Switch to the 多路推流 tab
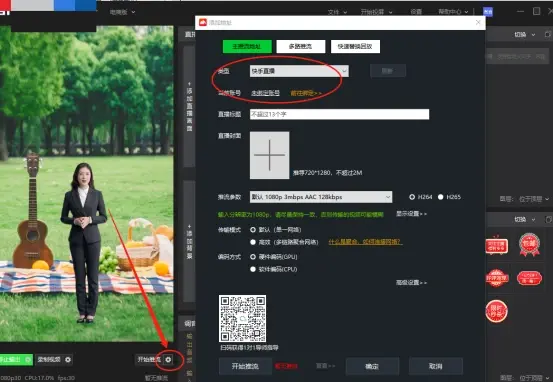 300,46
